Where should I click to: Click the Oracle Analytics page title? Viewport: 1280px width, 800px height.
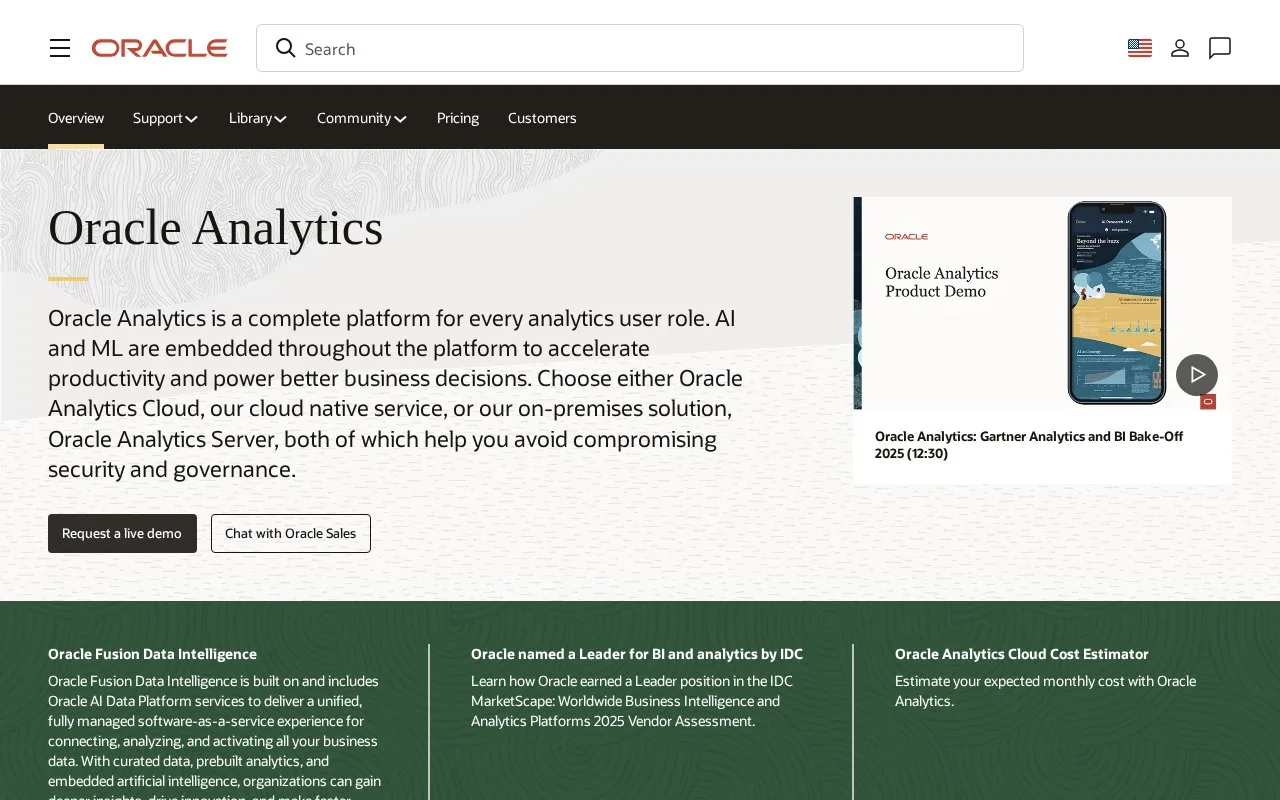[x=215, y=227]
